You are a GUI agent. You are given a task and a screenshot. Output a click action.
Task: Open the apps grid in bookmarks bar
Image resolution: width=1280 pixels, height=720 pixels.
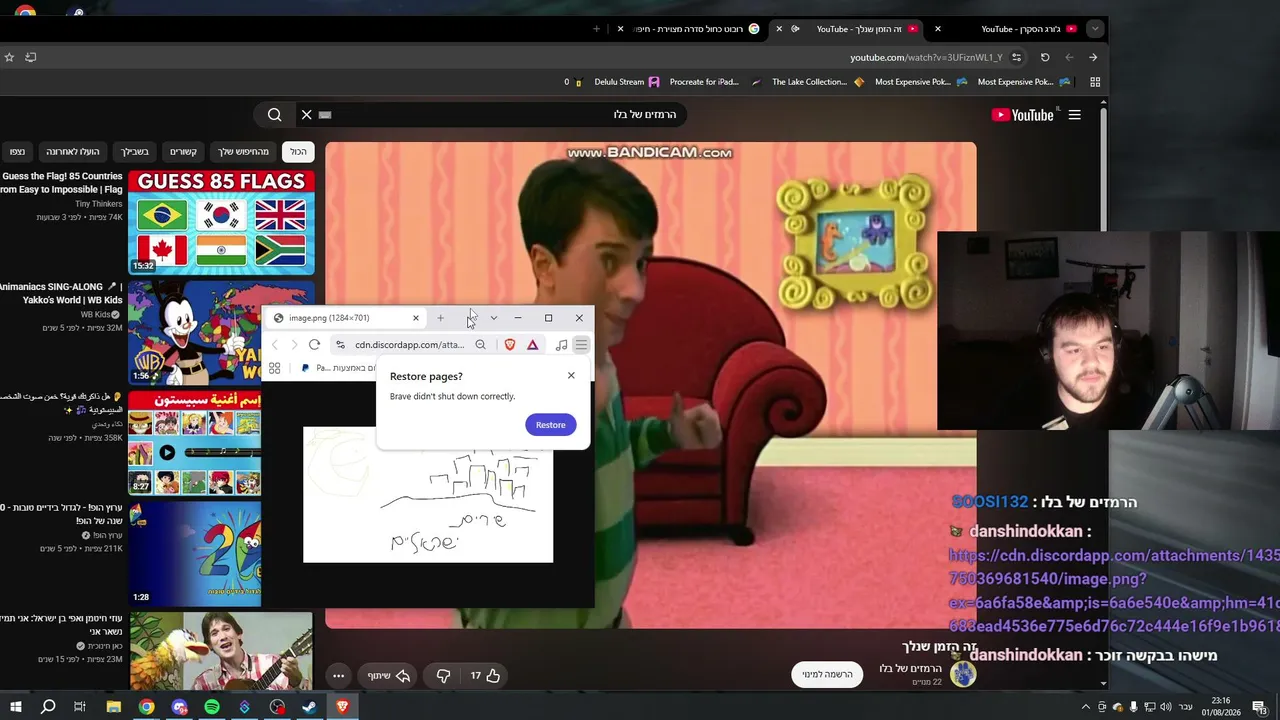coord(1095,82)
